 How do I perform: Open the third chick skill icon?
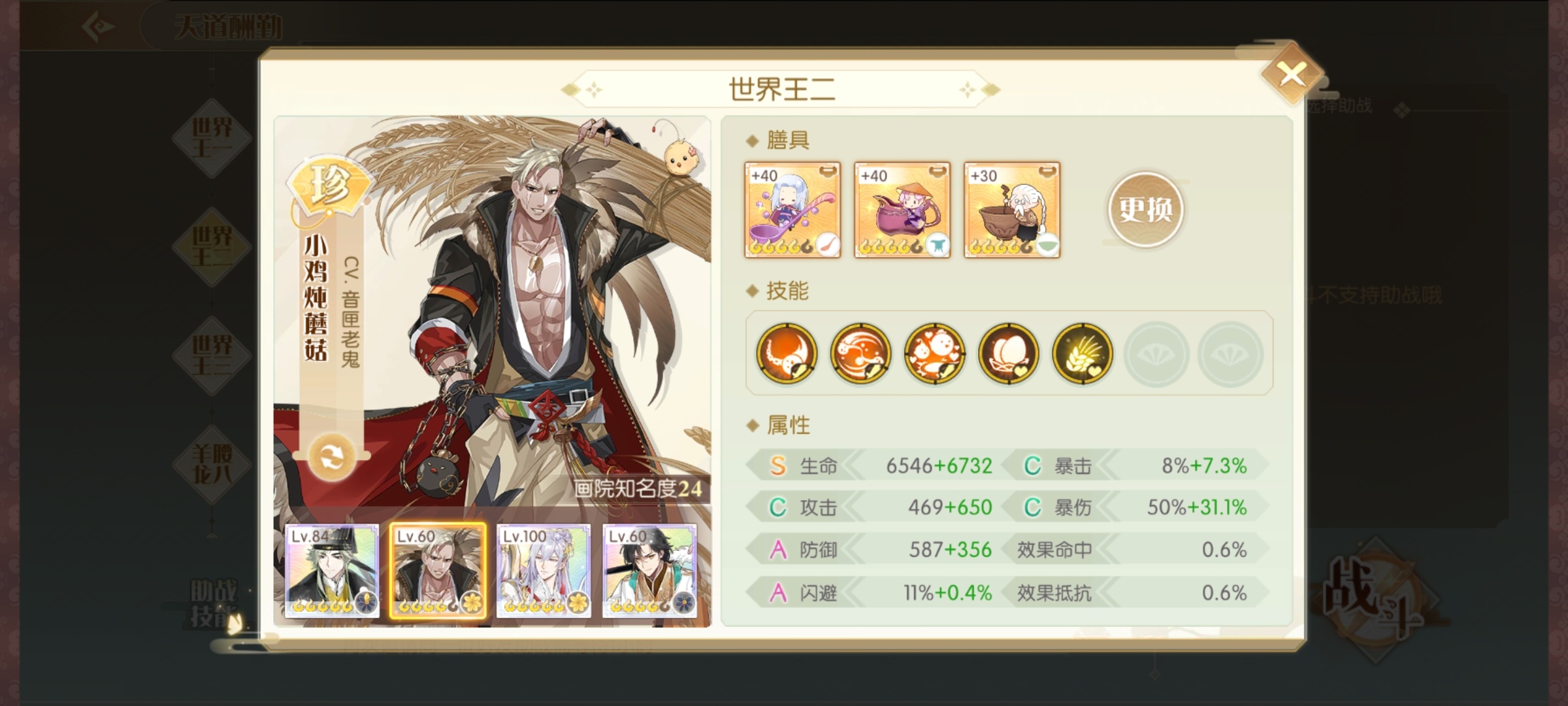tap(934, 354)
